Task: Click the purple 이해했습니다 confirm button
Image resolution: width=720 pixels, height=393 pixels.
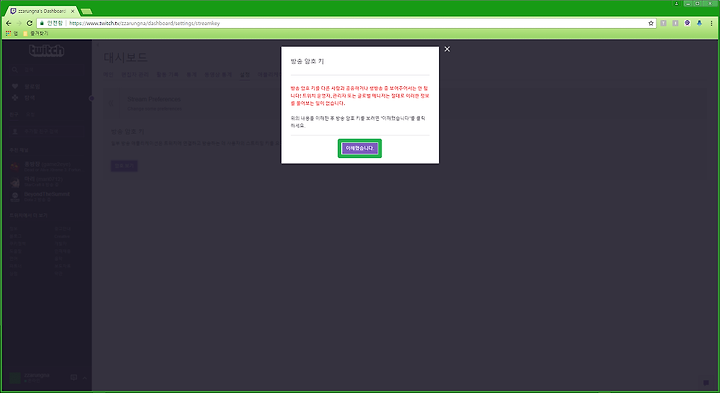Action: [x=360, y=148]
